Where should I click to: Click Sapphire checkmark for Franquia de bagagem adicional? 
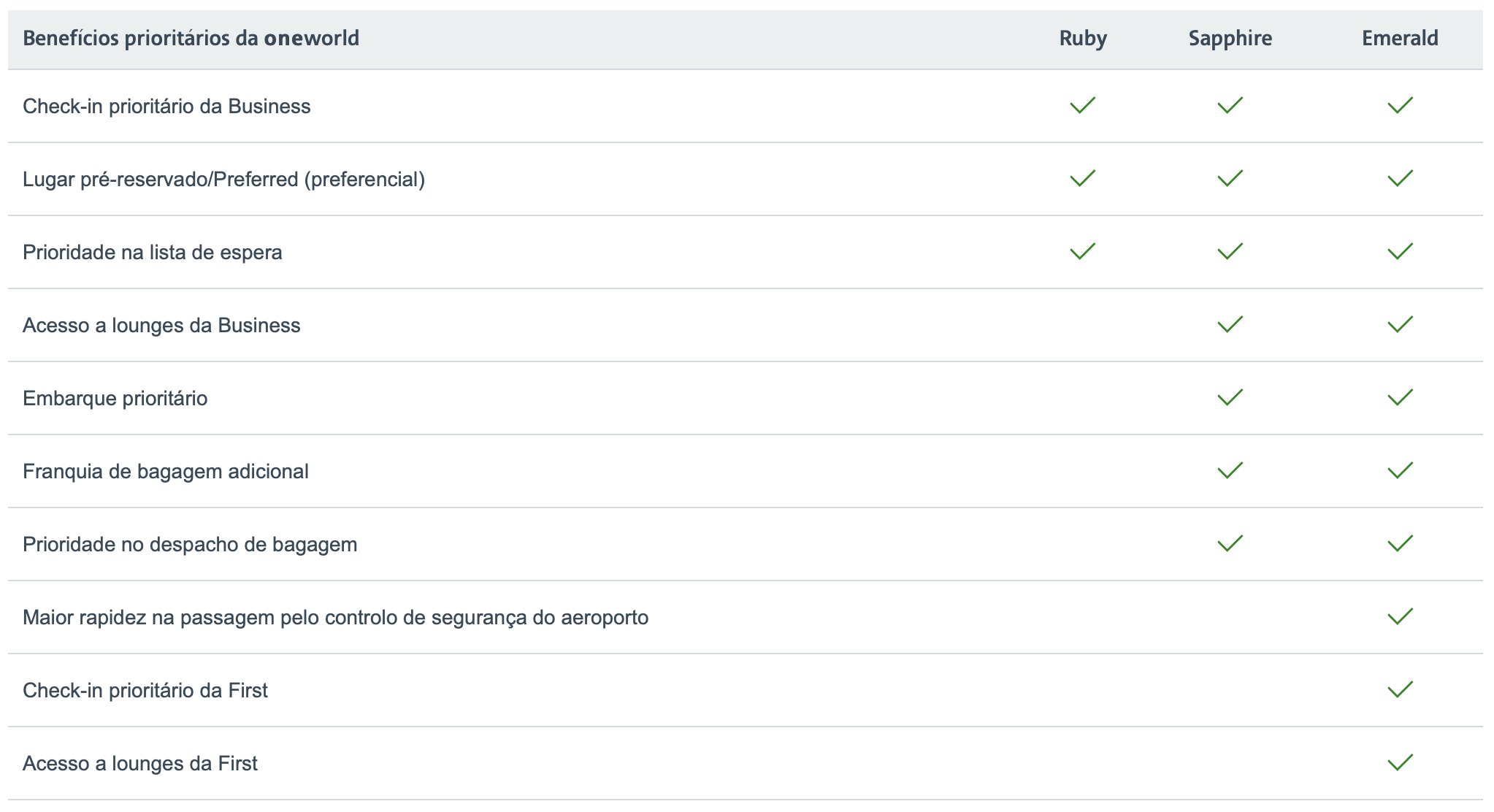[1230, 470]
